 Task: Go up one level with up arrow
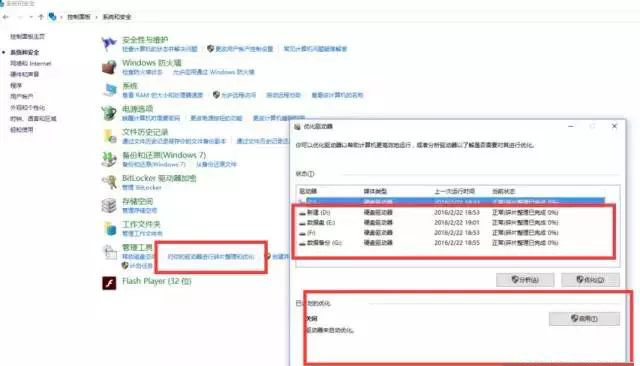coord(41,17)
